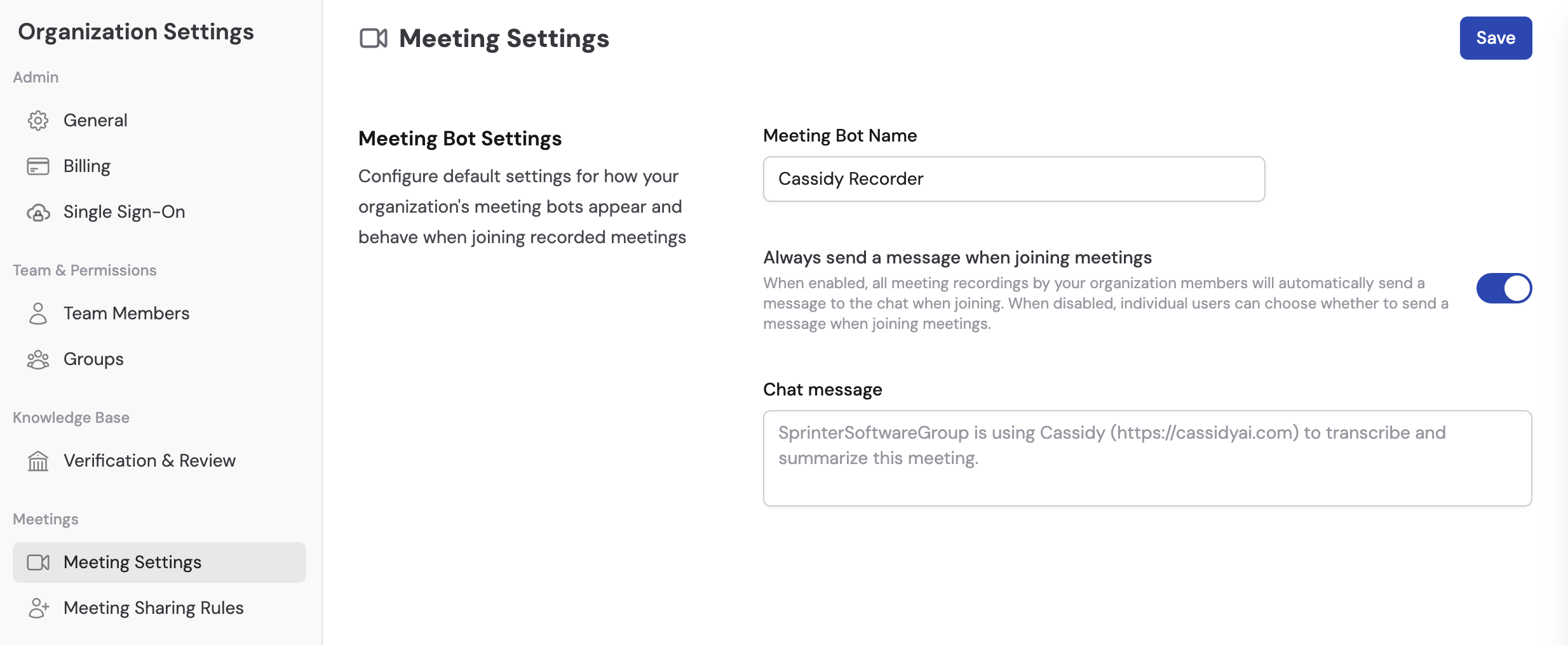
Task: Click inside the Chat message text area
Action: 1144,458
